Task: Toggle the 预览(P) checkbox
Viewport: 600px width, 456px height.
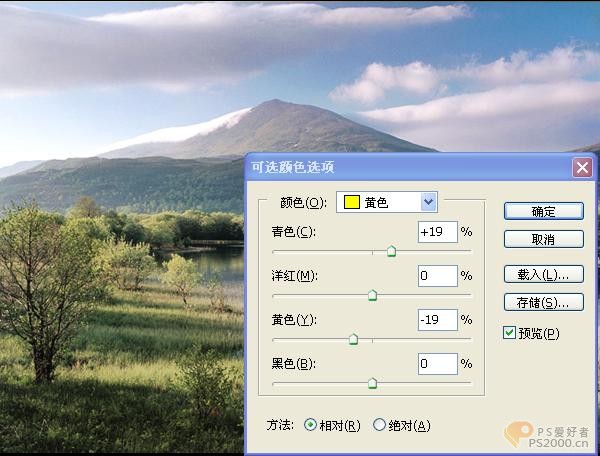Action: coord(509,333)
